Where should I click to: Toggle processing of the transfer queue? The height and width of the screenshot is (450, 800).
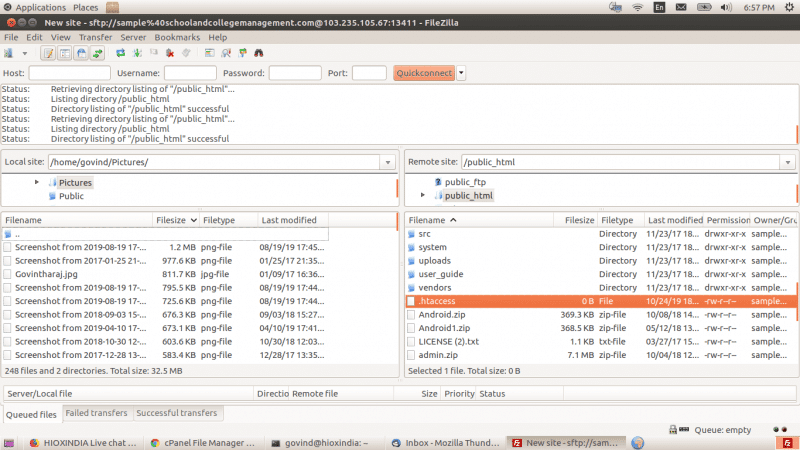(x=137, y=53)
